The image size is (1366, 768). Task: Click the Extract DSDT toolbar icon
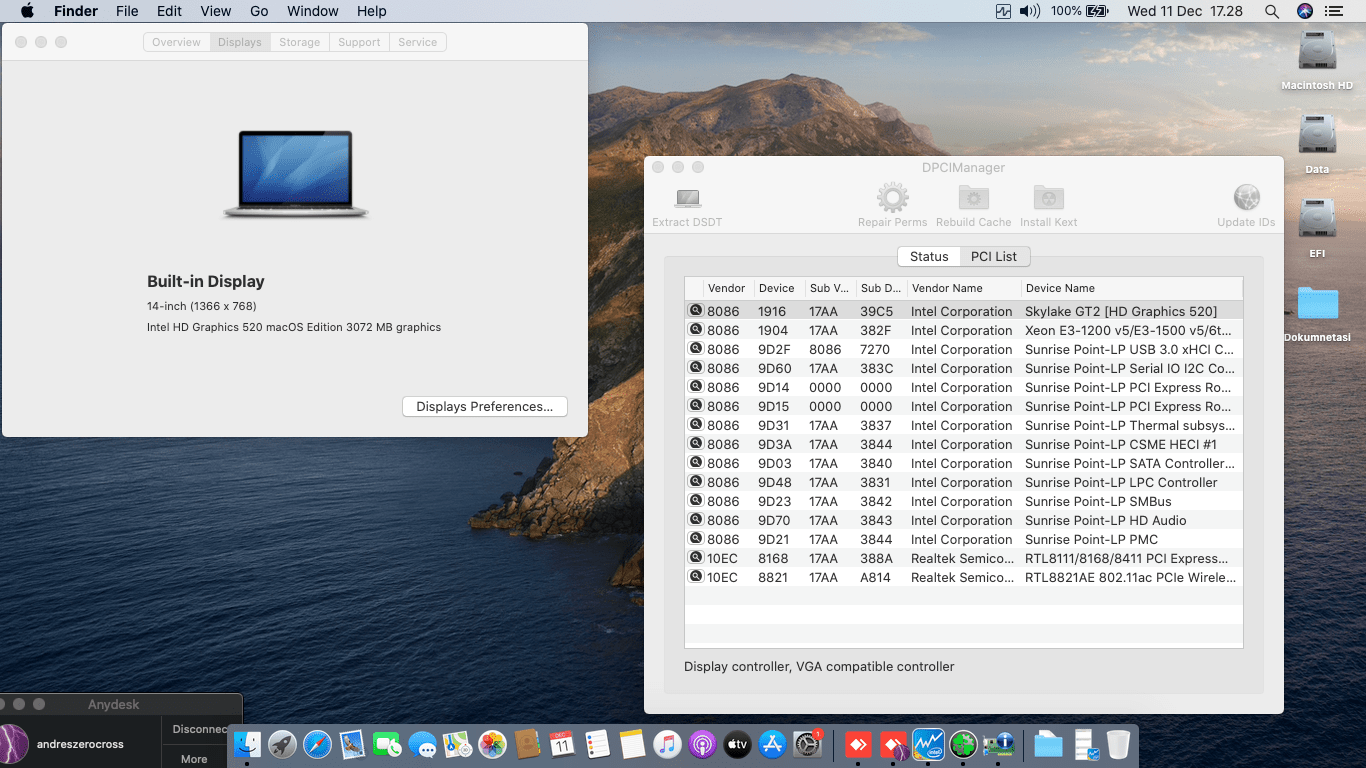coord(687,199)
